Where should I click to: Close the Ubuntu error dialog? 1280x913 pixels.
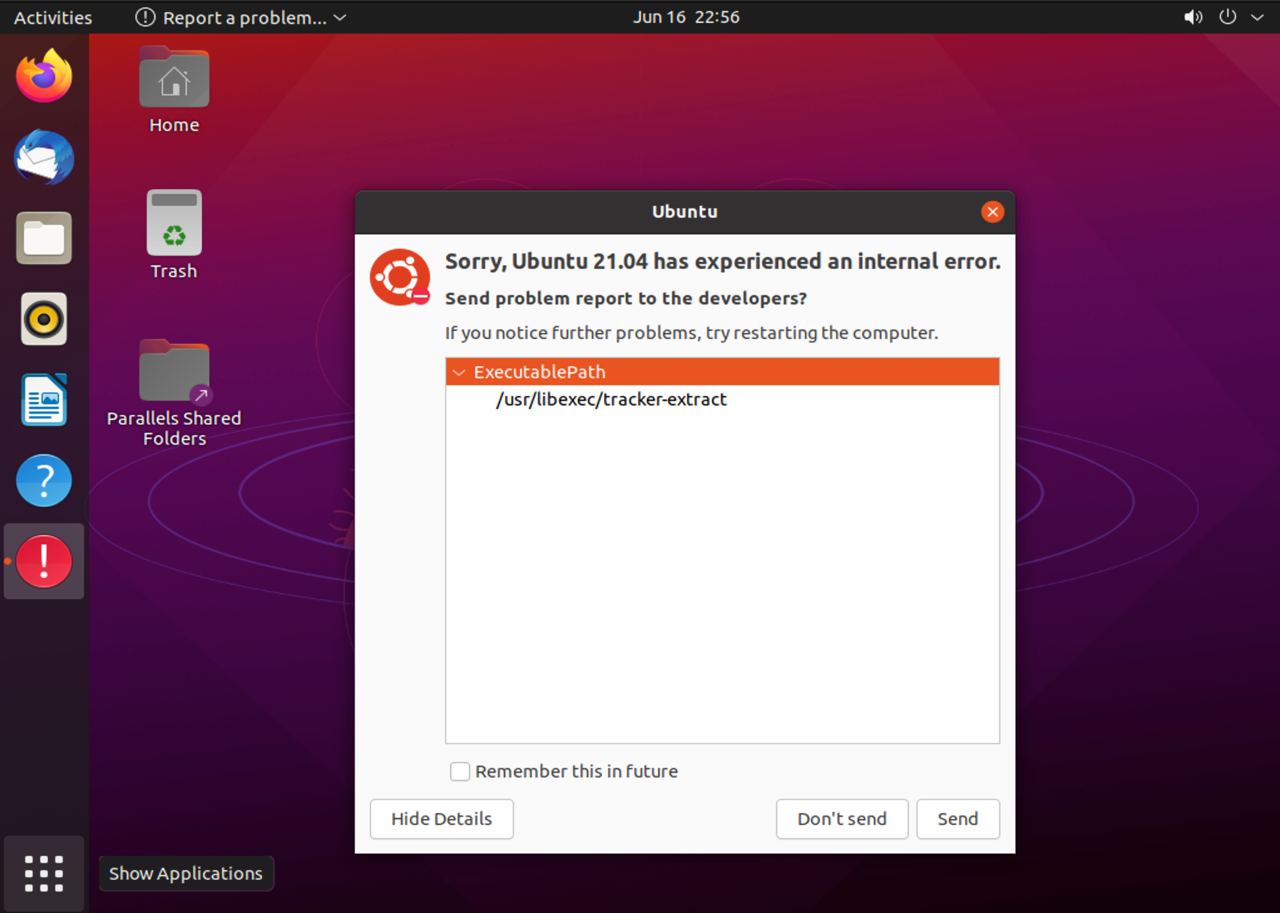pyautogui.click(x=992, y=212)
